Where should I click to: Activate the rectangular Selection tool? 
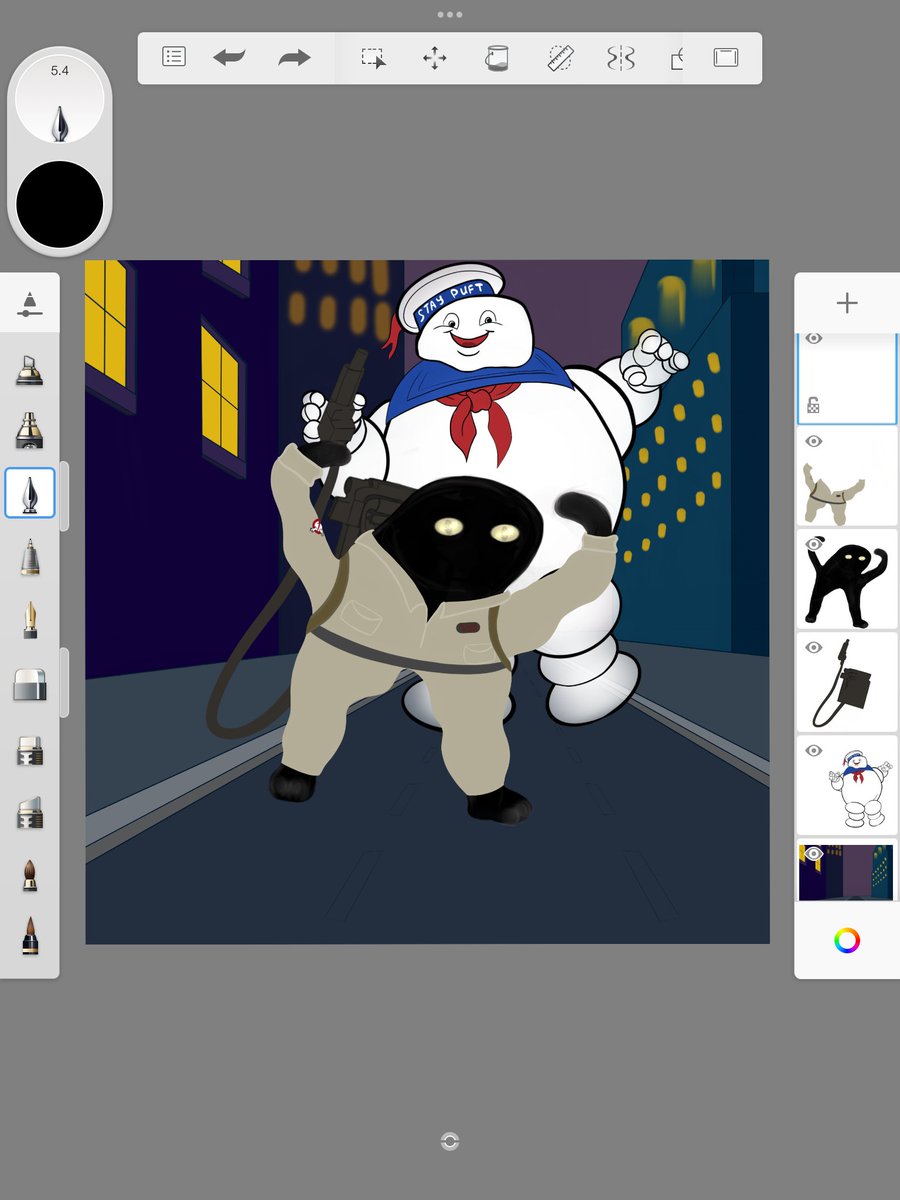pyautogui.click(x=373, y=58)
